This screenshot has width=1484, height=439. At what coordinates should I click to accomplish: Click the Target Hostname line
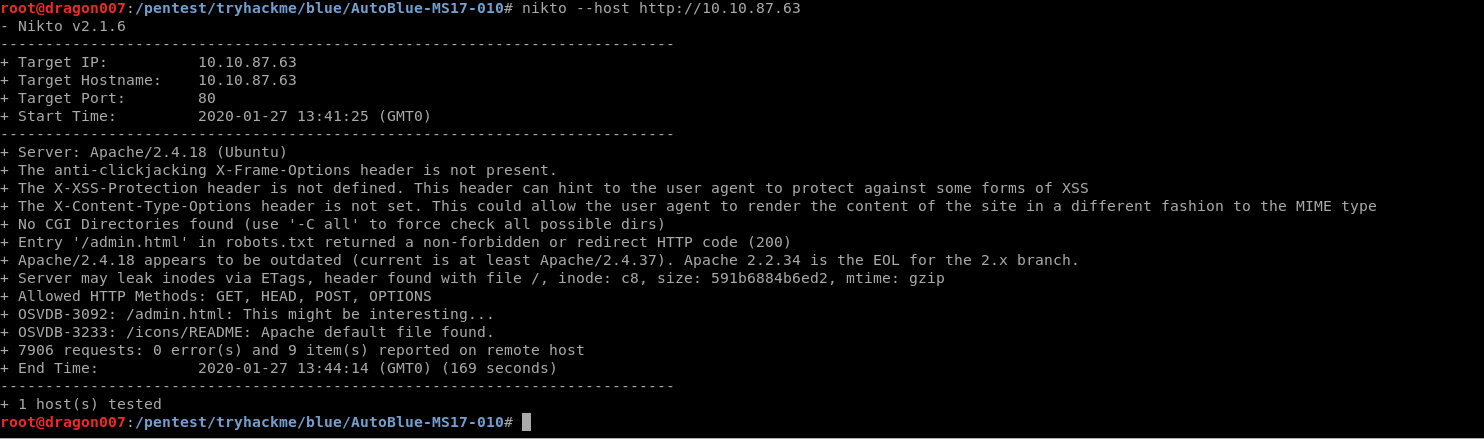pos(148,80)
